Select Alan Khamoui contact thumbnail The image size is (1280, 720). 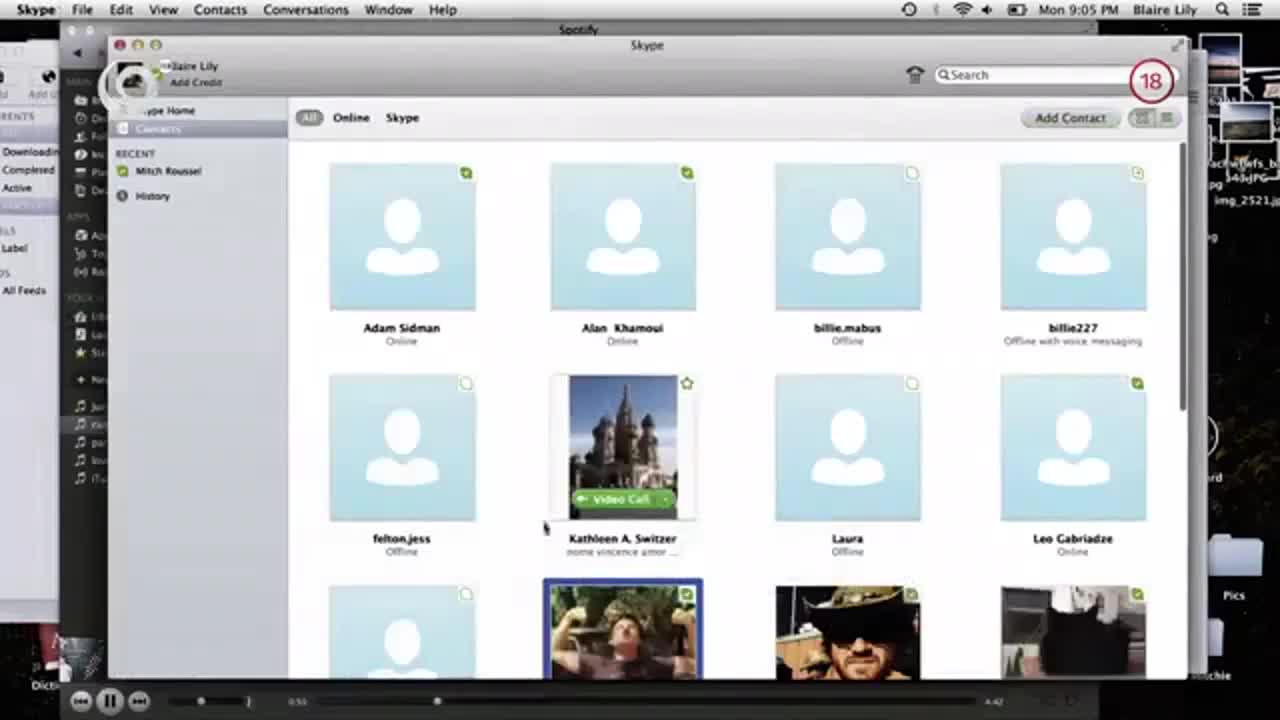coord(623,237)
